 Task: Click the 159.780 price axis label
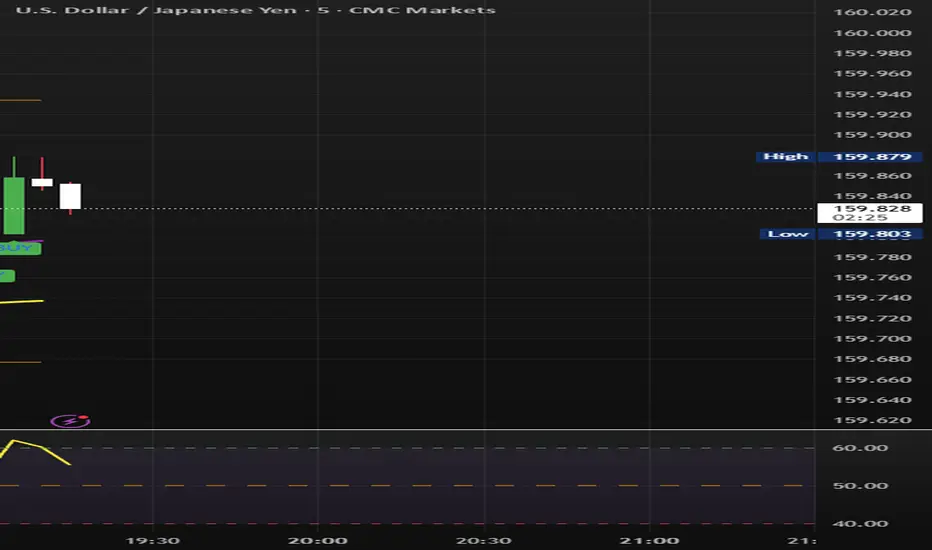872,257
